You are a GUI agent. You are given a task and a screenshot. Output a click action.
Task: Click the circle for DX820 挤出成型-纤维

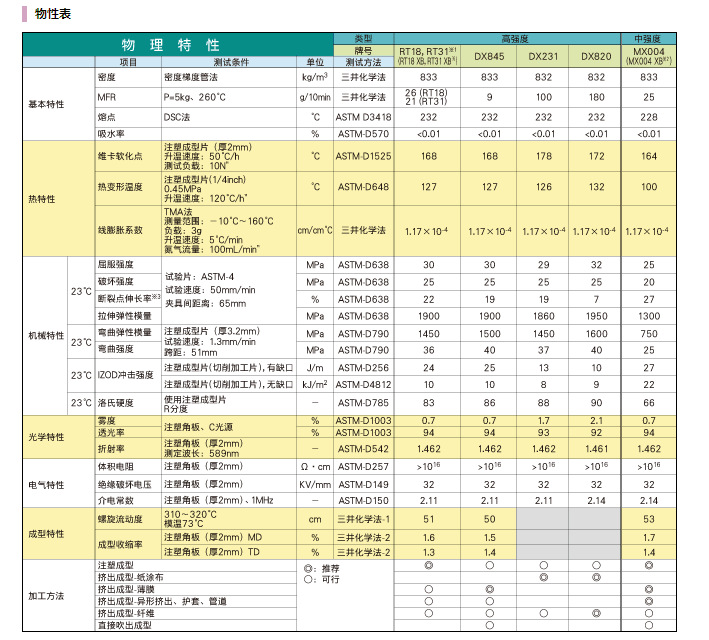pos(596,613)
